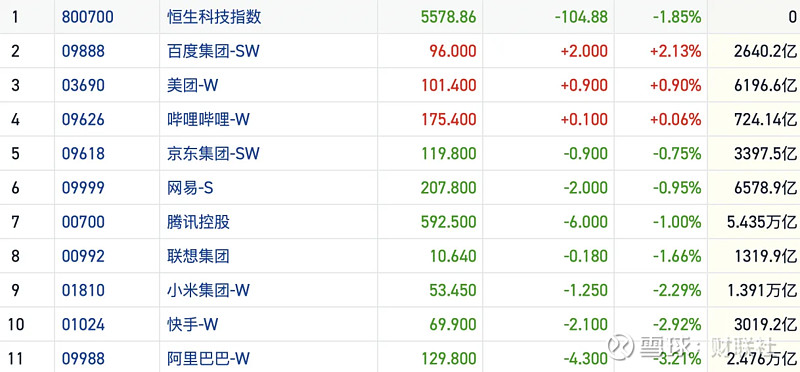The width and height of the screenshot is (800, 372).
Task: Open 哔哩哔哩-W stock name
Action: (208, 119)
